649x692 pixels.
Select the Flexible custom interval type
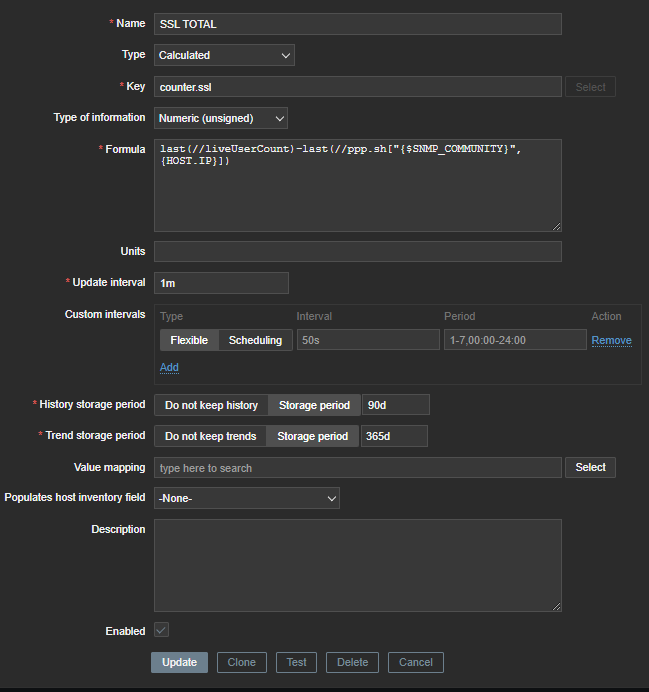click(x=189, y=340)
